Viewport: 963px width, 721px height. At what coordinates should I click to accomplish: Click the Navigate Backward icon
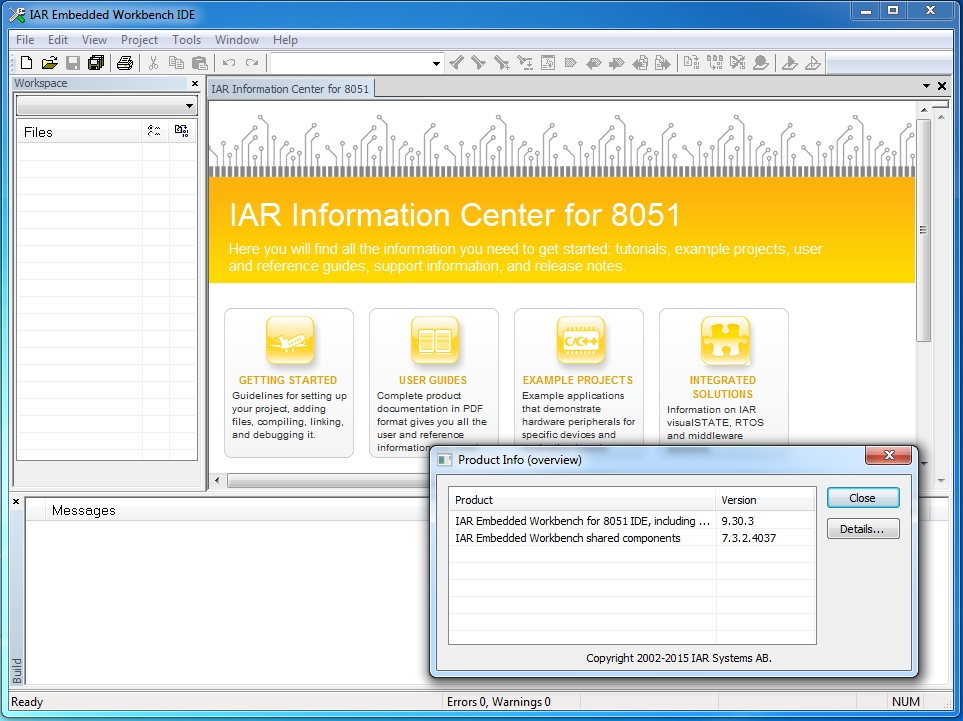640,63
